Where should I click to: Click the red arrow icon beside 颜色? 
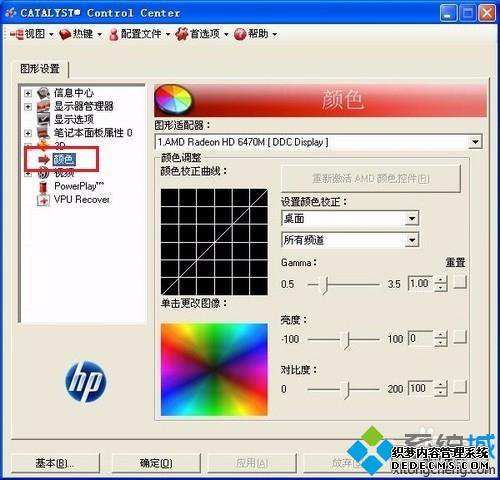click(x=44, y=160)
